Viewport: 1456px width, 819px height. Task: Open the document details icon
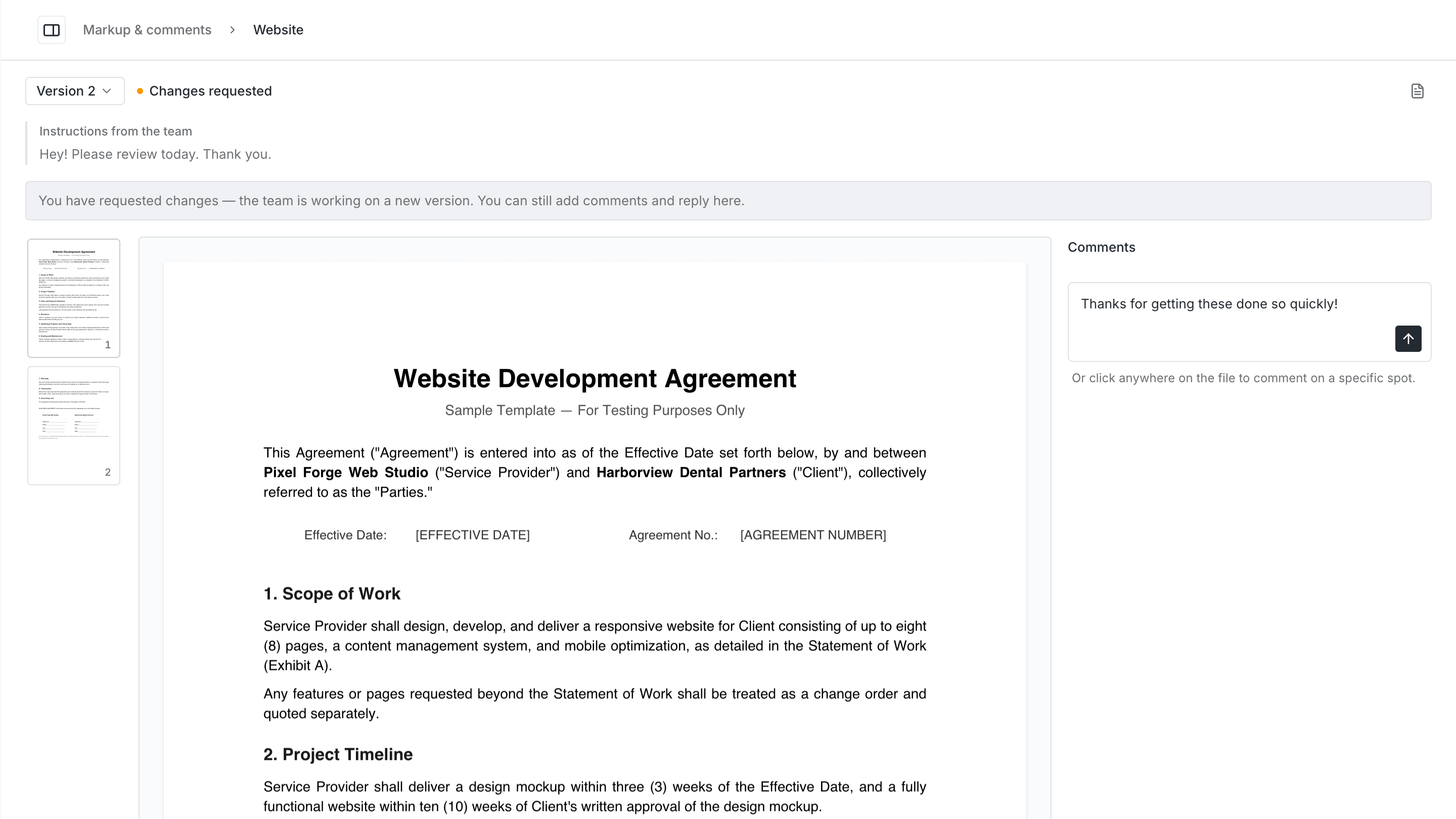1417,91
